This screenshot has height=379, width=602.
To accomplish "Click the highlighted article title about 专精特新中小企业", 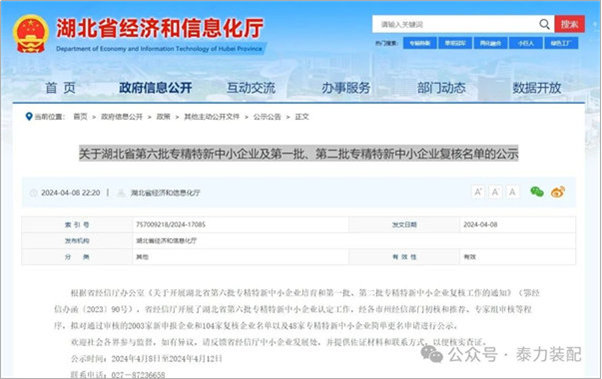I will coord(299,153).
